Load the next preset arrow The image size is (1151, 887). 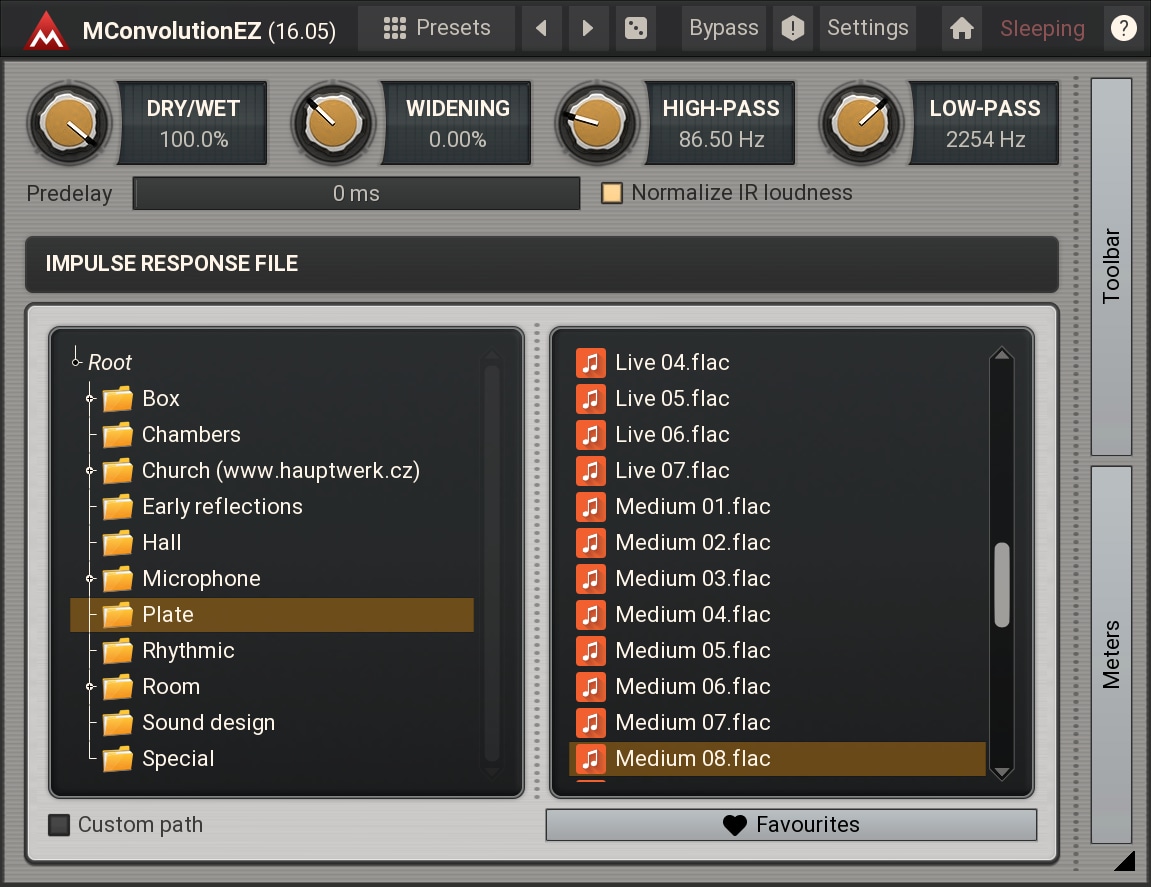pos(588,28)
